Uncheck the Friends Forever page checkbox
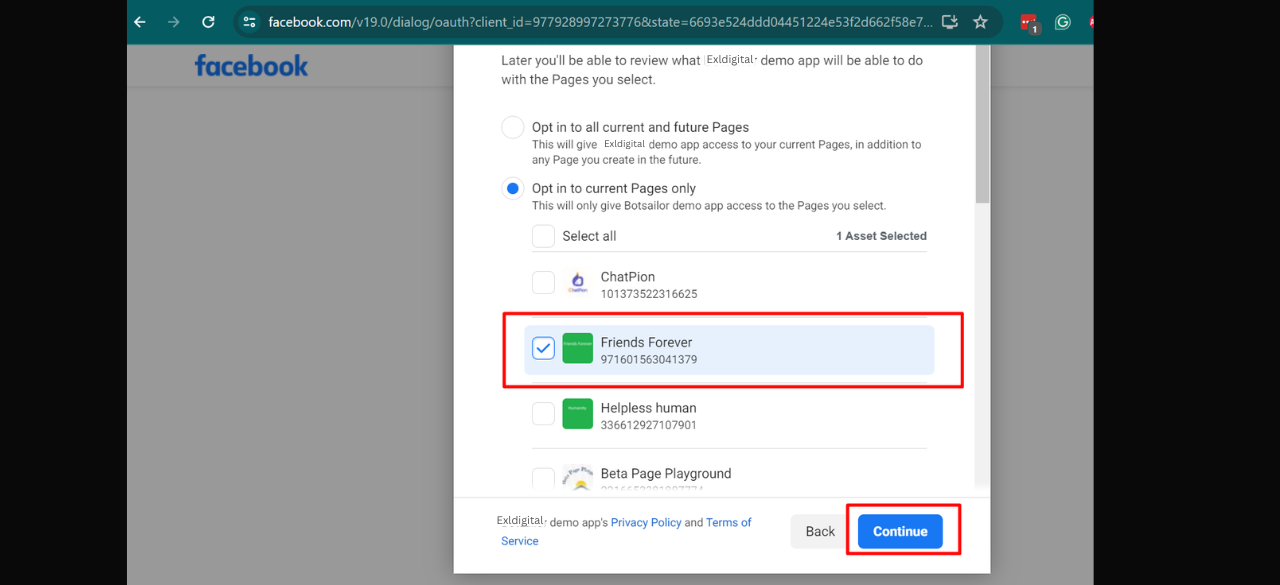The height and width of the screenshot is (585, 1280). tap(543, 348)
